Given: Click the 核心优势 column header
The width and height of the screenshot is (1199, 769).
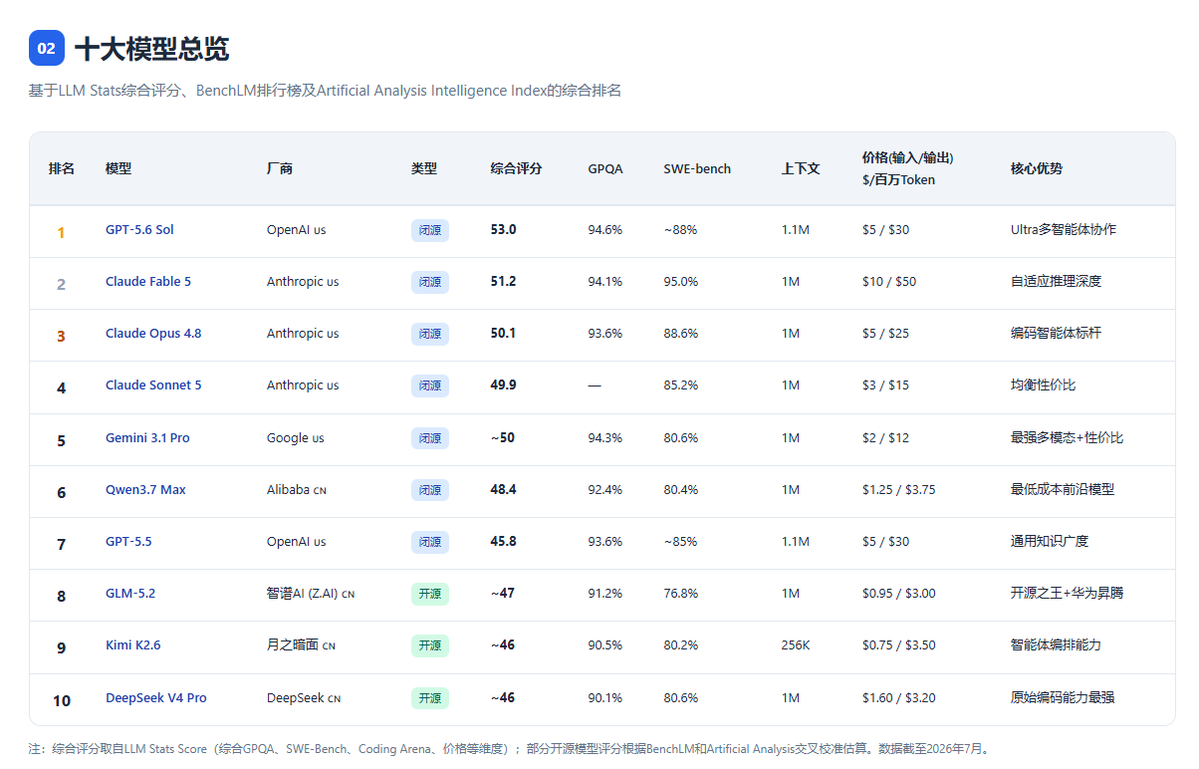Looking at the screenshot, I should 1037,168.
